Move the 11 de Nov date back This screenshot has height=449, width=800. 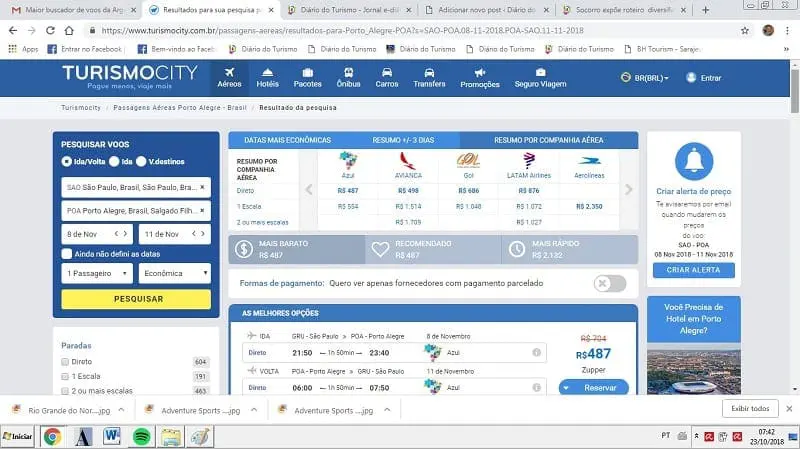pyautogui.click(x=194, y=234)
